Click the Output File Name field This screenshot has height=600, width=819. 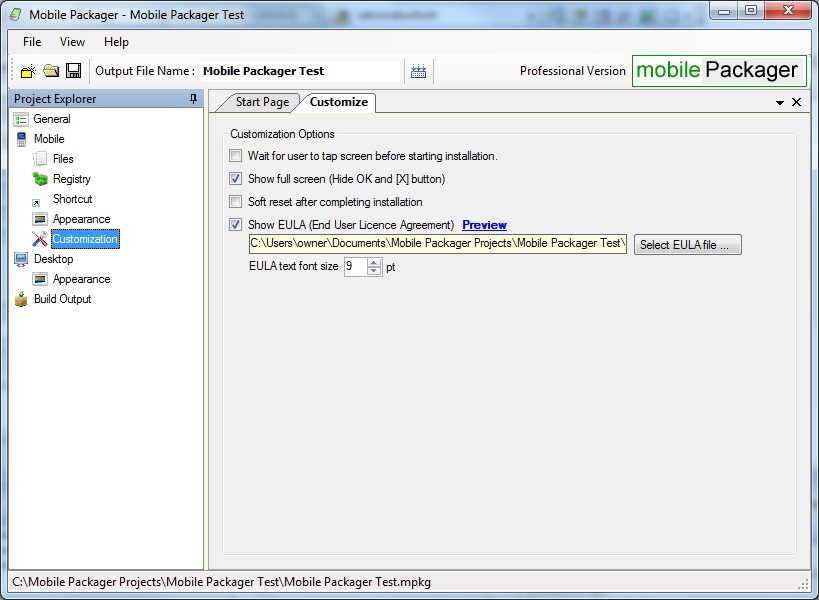pyautogui.click(x=300, y=71)
